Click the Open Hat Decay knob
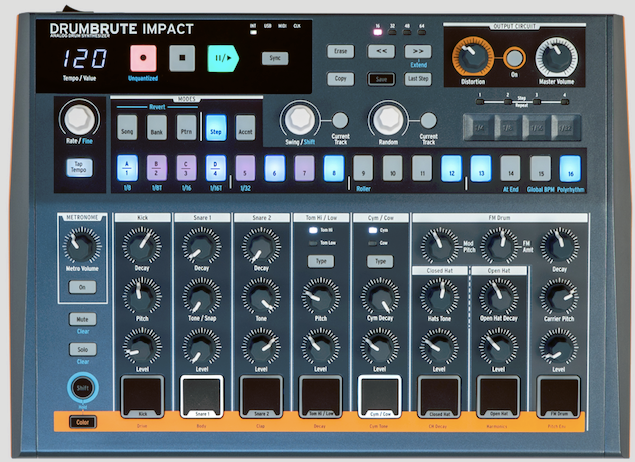Image resolution: width=635 pixels, height=462 pixels. [499, 297]
